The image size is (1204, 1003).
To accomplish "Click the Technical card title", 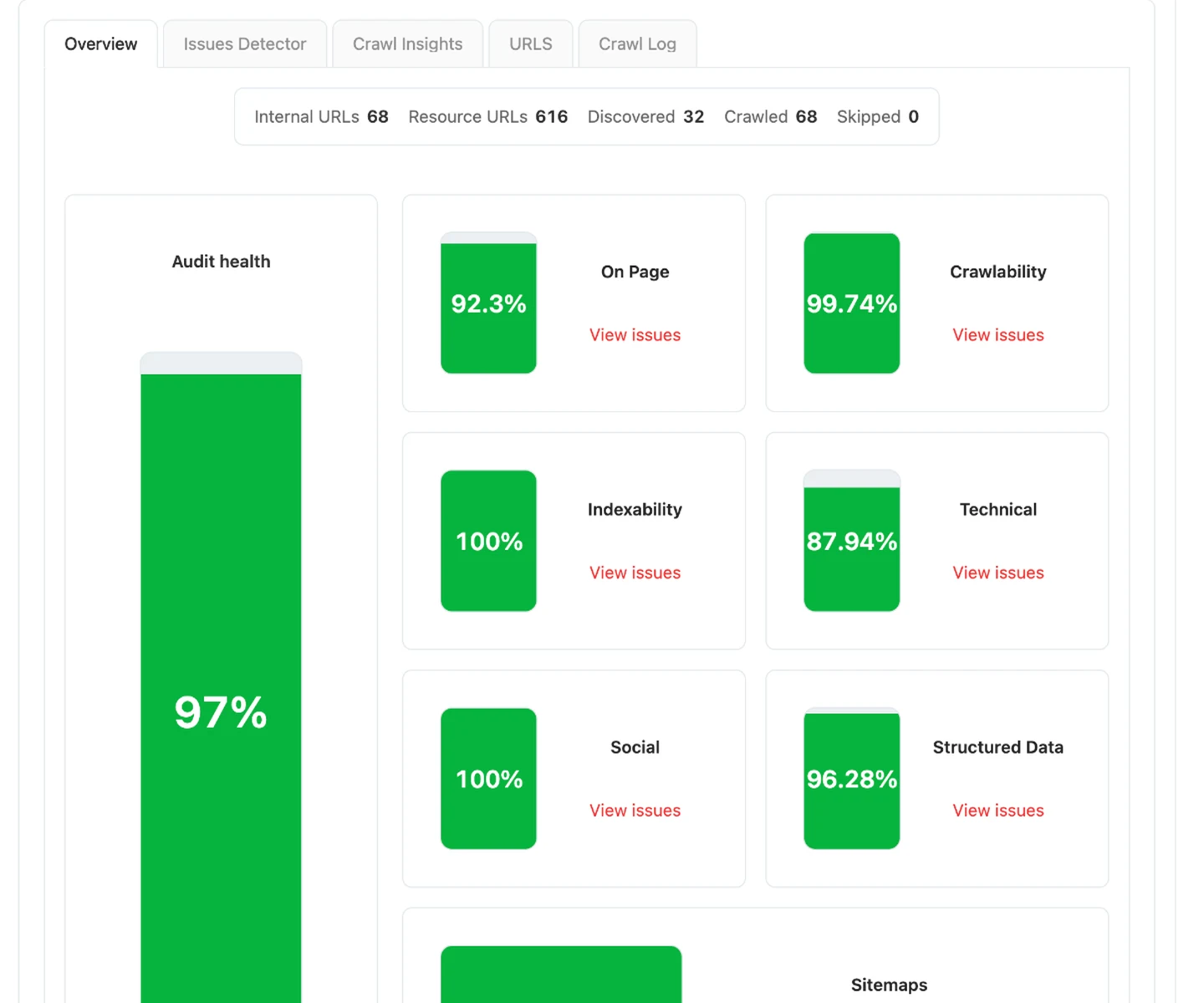I will click(x=998, y=510).
